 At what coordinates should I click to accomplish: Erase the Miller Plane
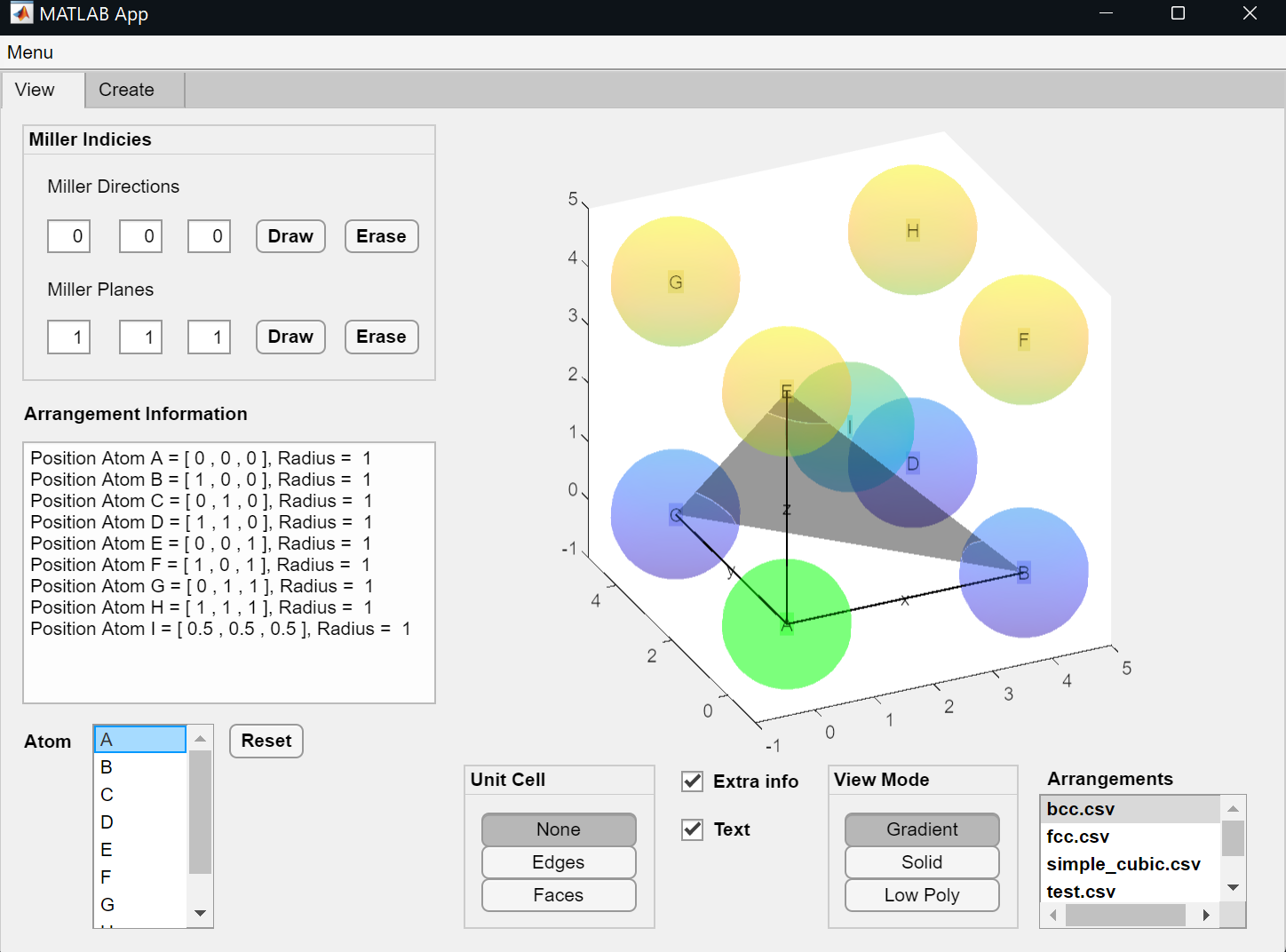click(x=381, y=337)
